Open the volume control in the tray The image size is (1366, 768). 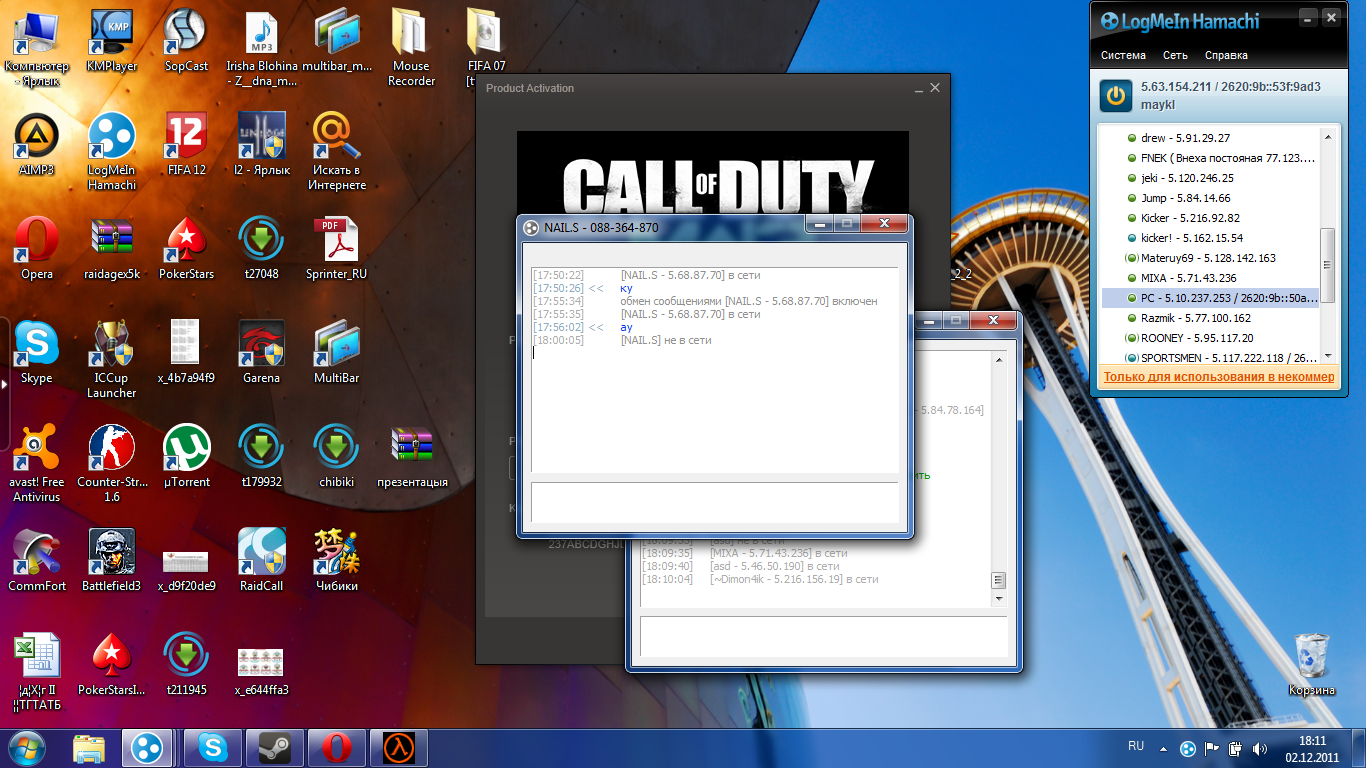point(1261,747)
